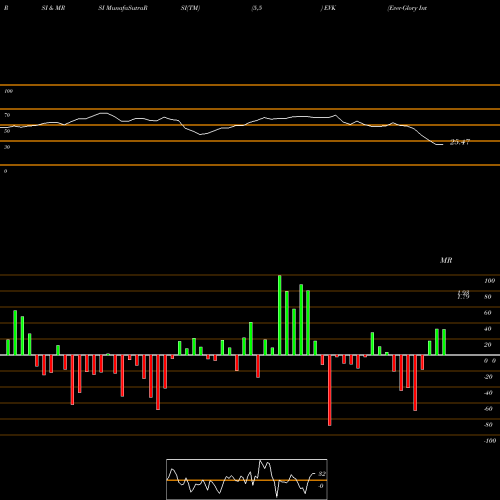This screenshot has height=500, width=500.
Task: Click the MR axis label -80
Action: coord(488,425)
